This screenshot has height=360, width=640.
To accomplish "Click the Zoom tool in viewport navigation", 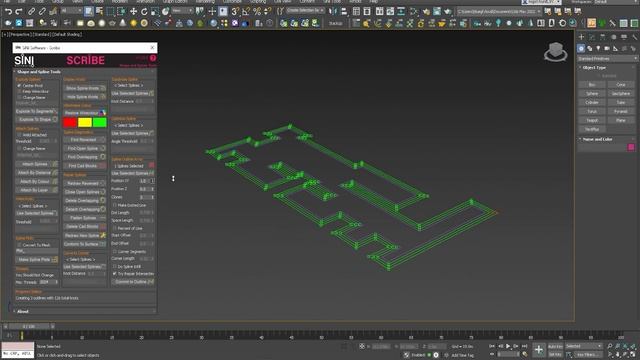I will [610, 346].
